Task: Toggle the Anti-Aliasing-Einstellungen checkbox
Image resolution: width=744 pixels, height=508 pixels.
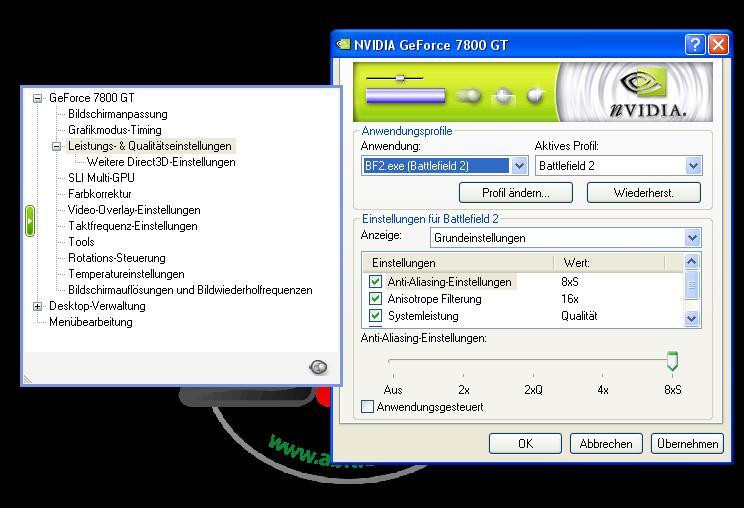Action: pyautogui.click(x=375, y=282)
